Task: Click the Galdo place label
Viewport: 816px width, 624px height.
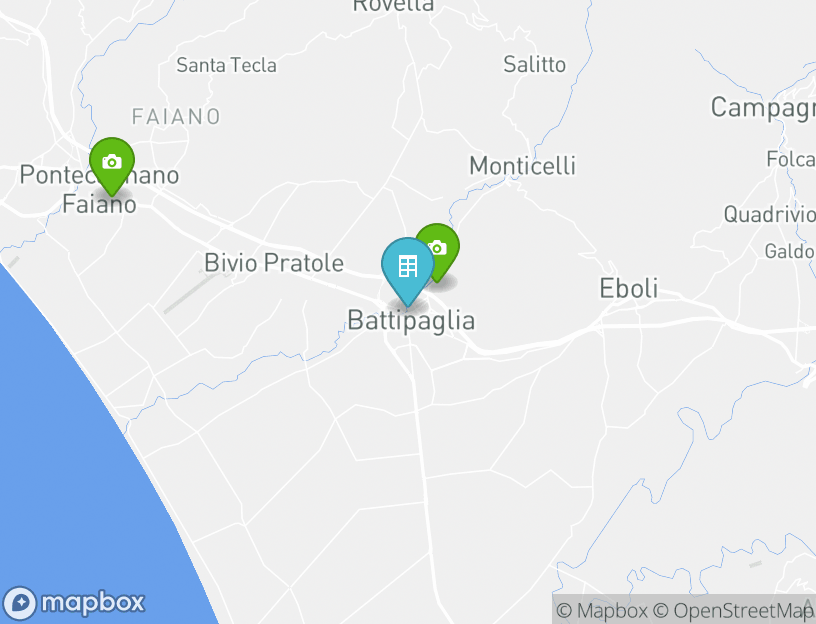Action: (790, 251)
